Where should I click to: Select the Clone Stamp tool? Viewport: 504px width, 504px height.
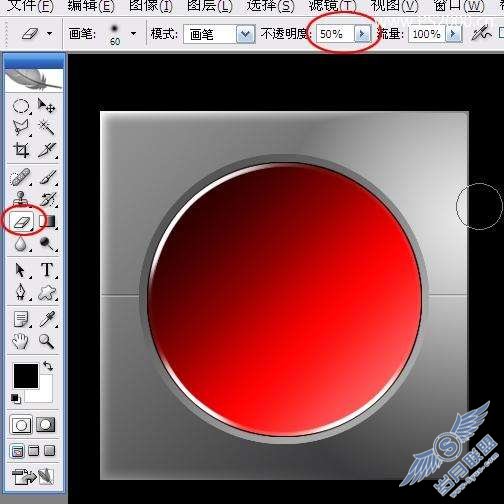(21, 199)
